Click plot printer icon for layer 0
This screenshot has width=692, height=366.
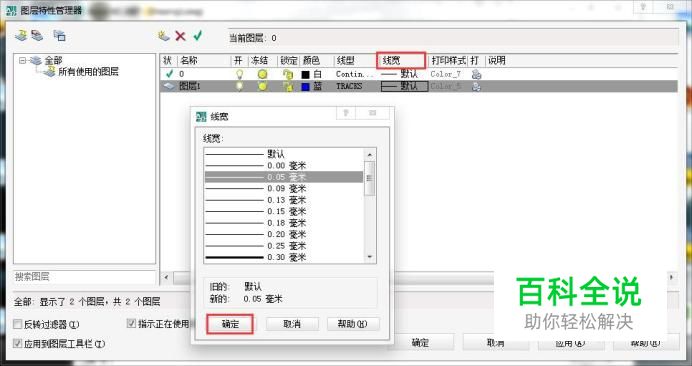(476, 74)
